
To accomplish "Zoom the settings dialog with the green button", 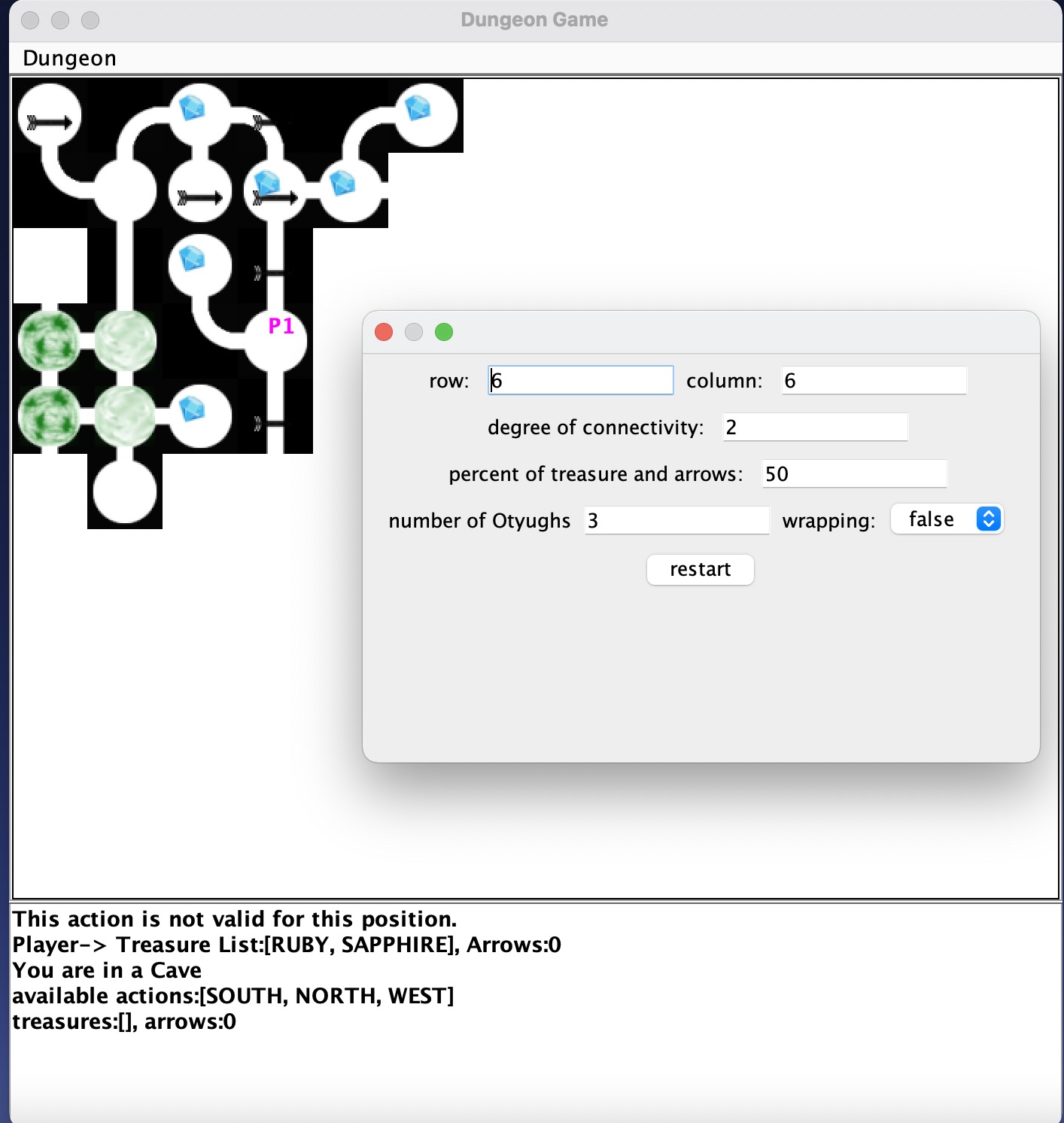I will pos(444,332).
